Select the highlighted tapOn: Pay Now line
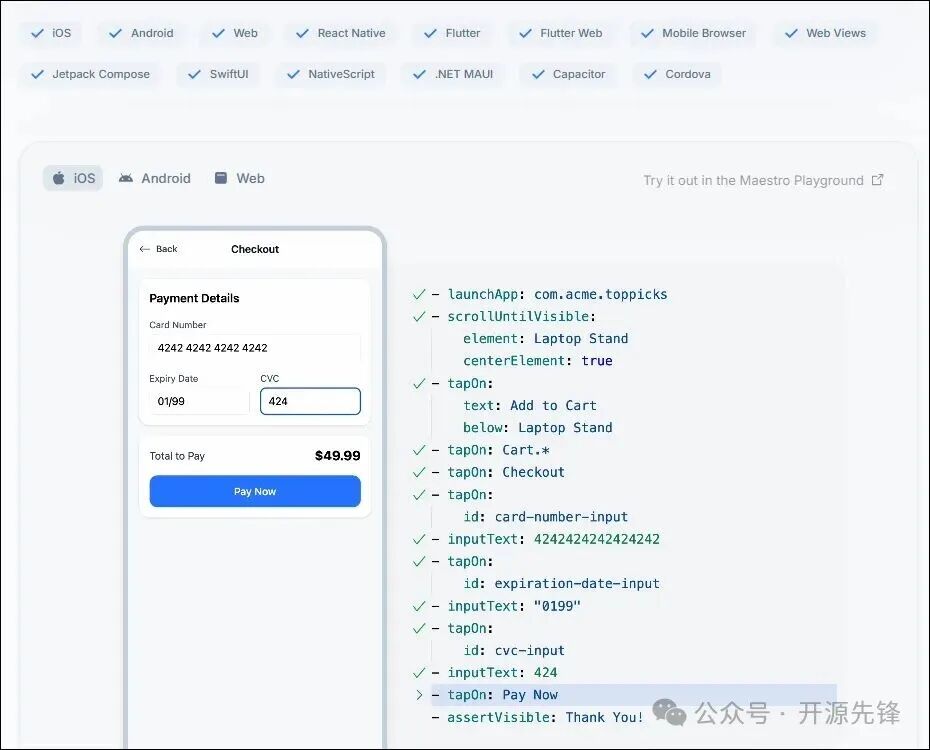 (633, 695)
